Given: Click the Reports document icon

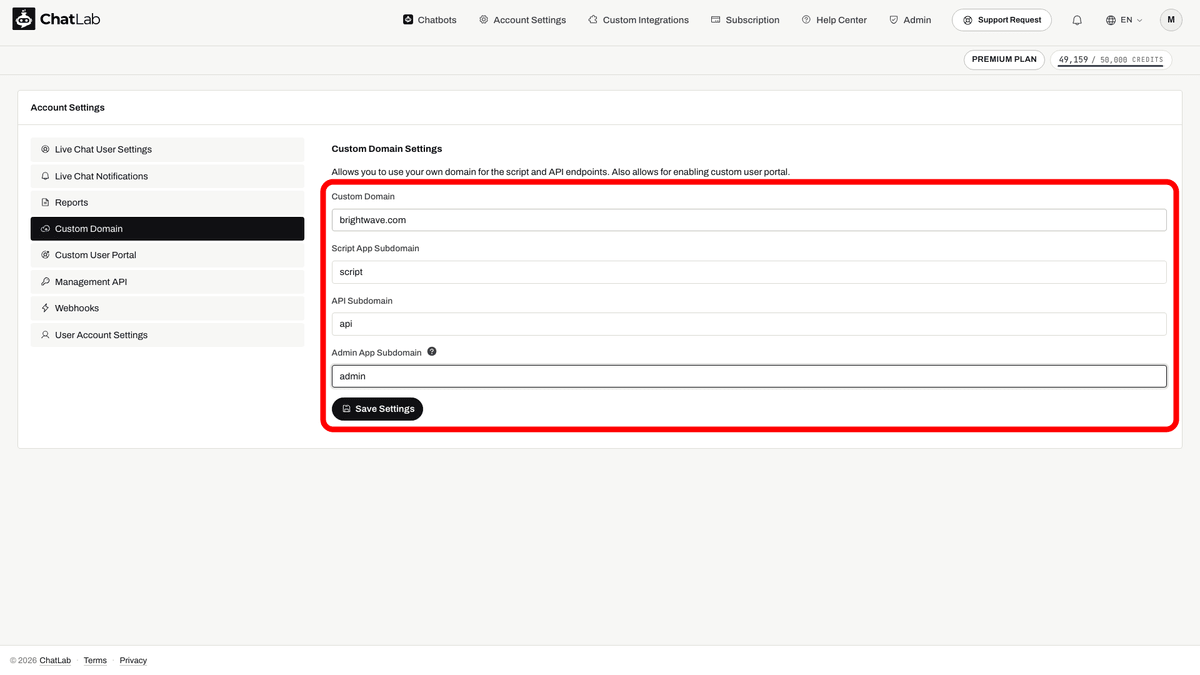Looking at the screenshot, I should click(45, 202).
